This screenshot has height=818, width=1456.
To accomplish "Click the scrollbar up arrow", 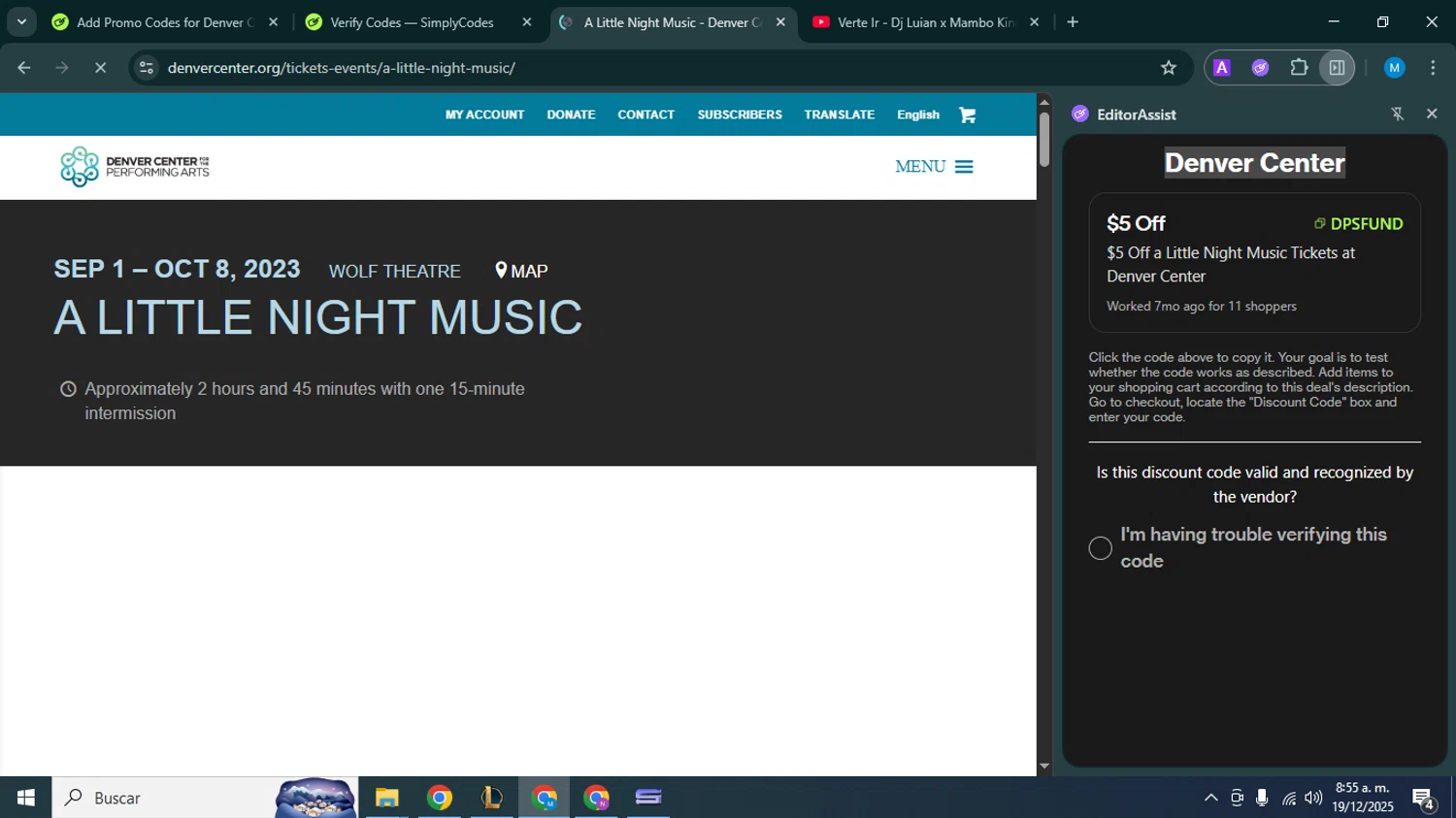I will tap(1044, 102).
